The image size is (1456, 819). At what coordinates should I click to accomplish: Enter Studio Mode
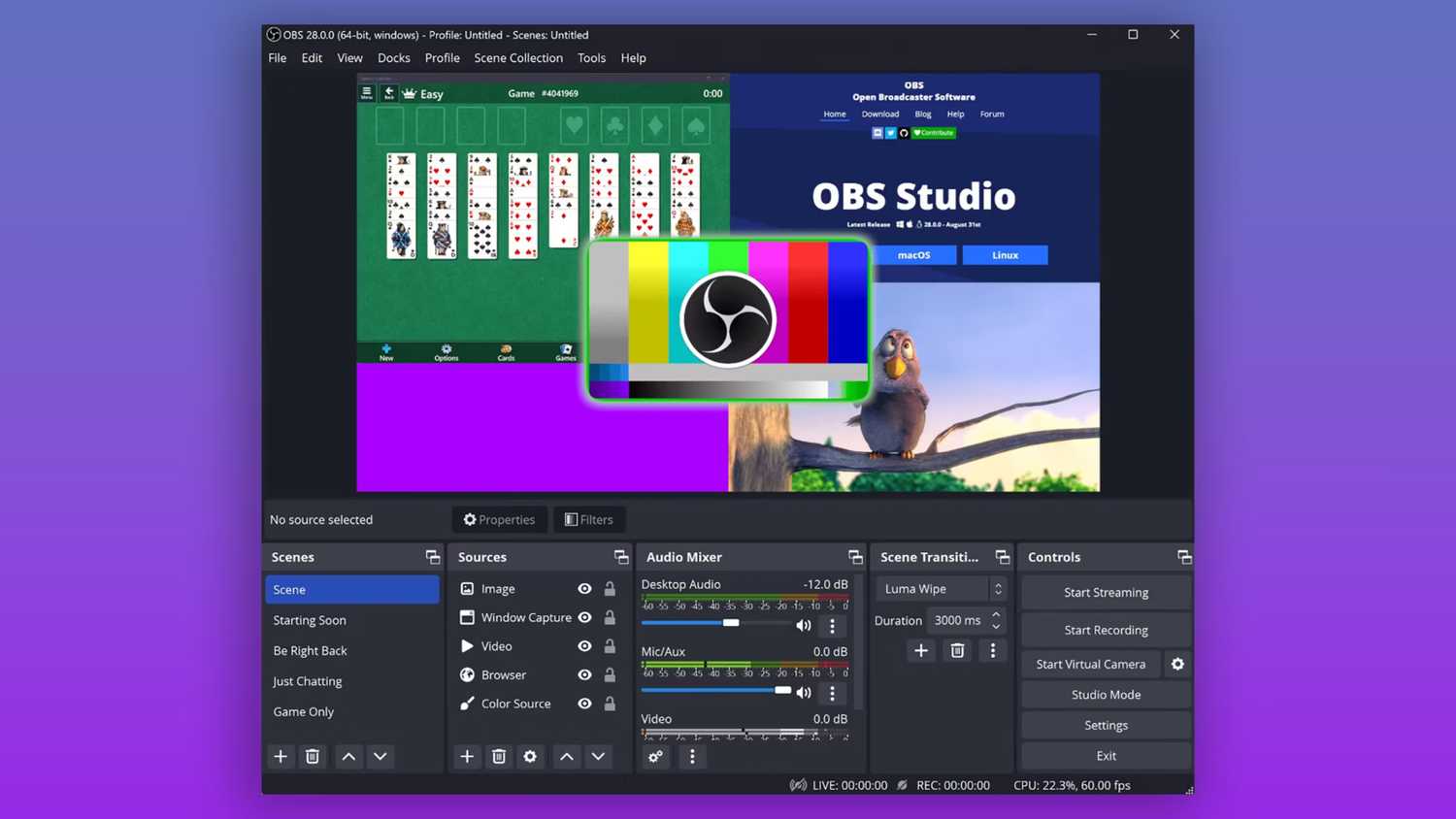point(1106,695)
